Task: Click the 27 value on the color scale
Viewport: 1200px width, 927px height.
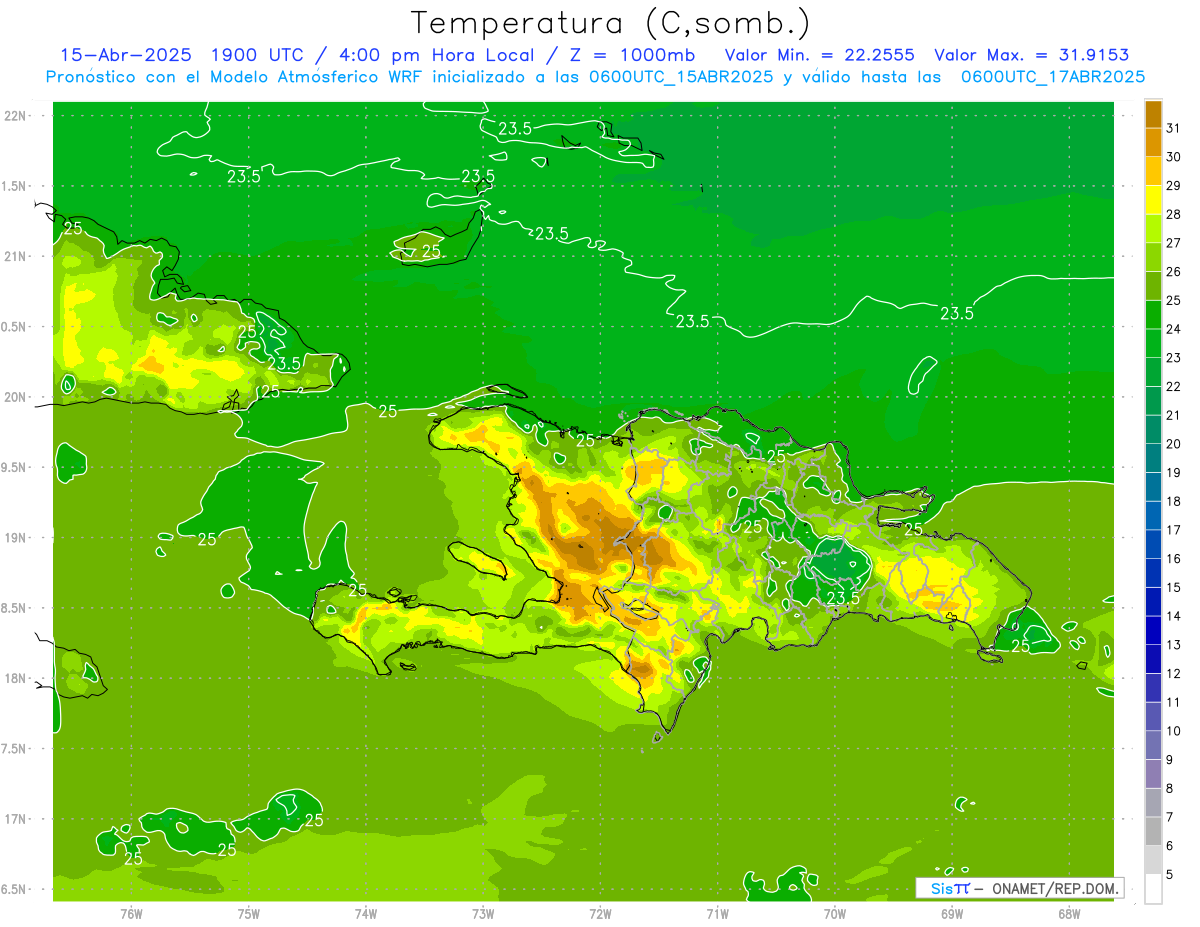Action: click(1174, 244)
